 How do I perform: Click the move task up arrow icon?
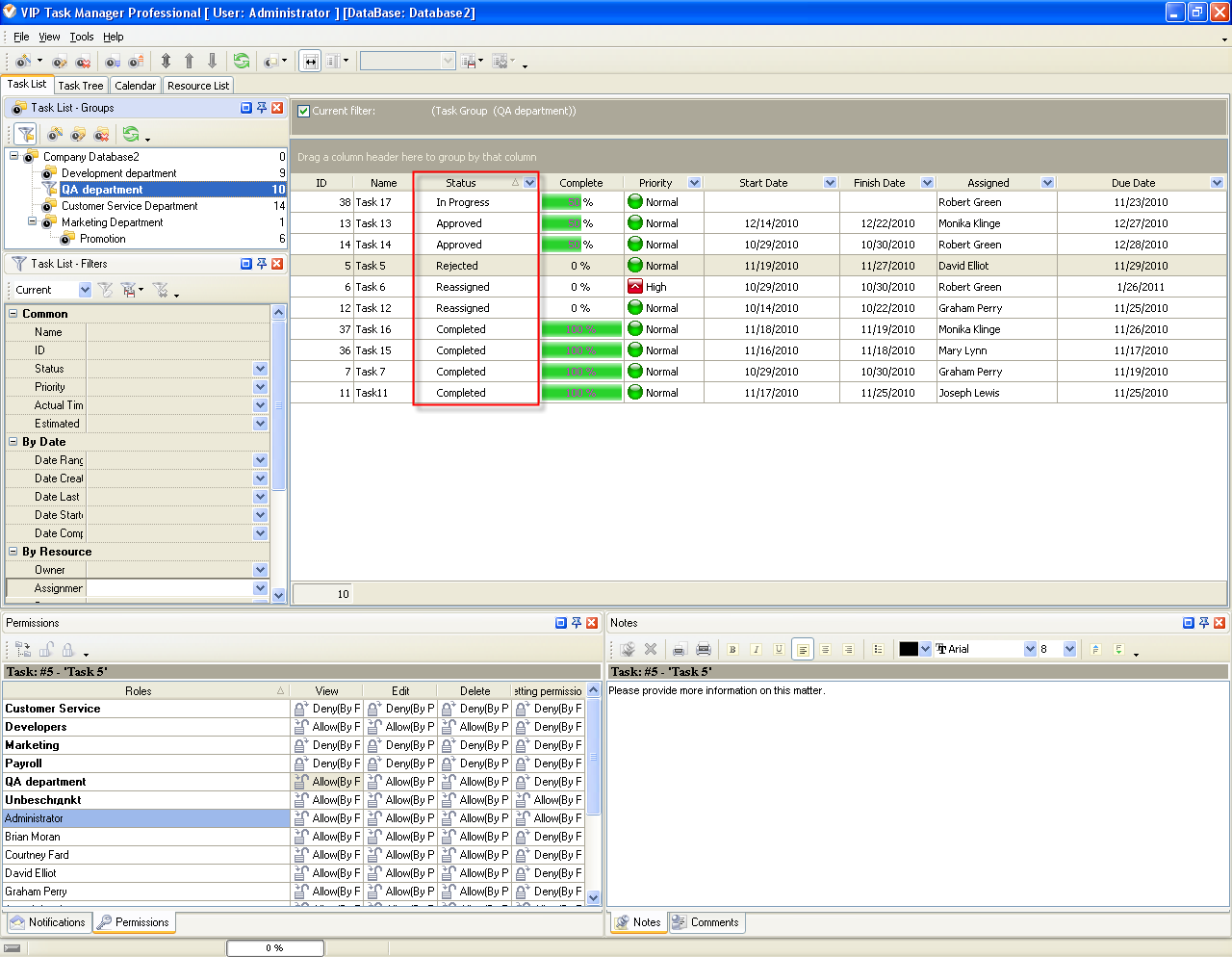[189, 61]
